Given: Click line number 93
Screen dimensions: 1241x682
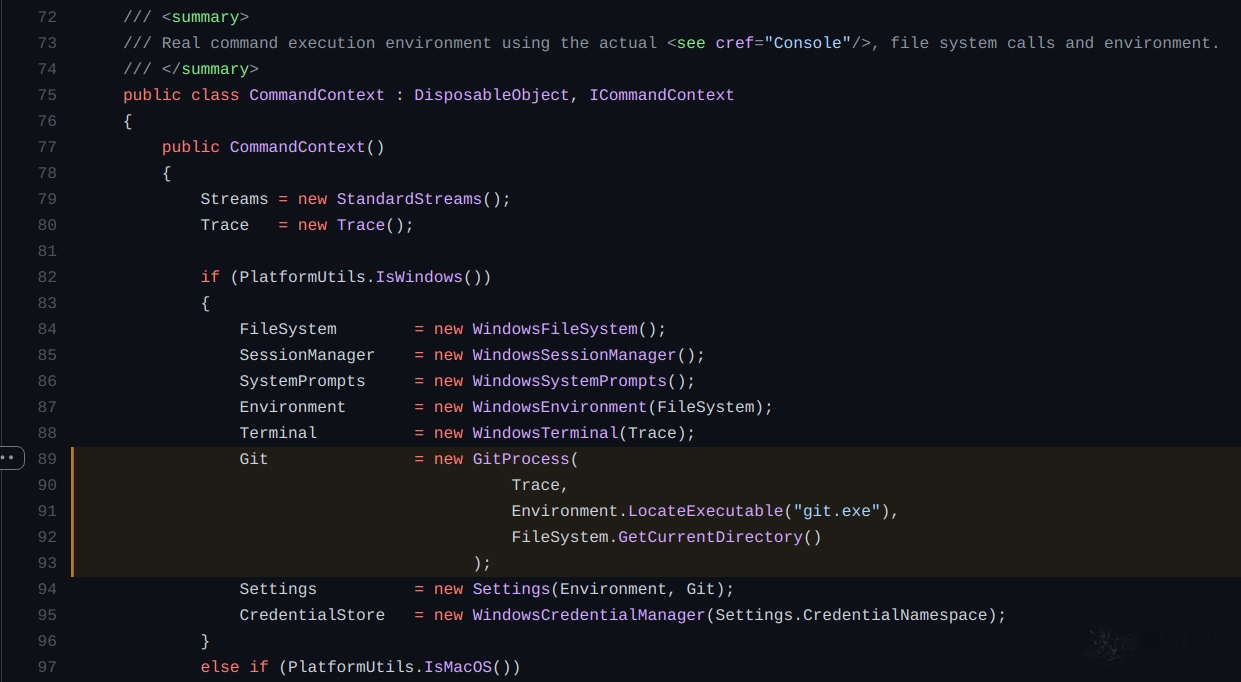Looking at the screenshot, I should click(47, 563).
